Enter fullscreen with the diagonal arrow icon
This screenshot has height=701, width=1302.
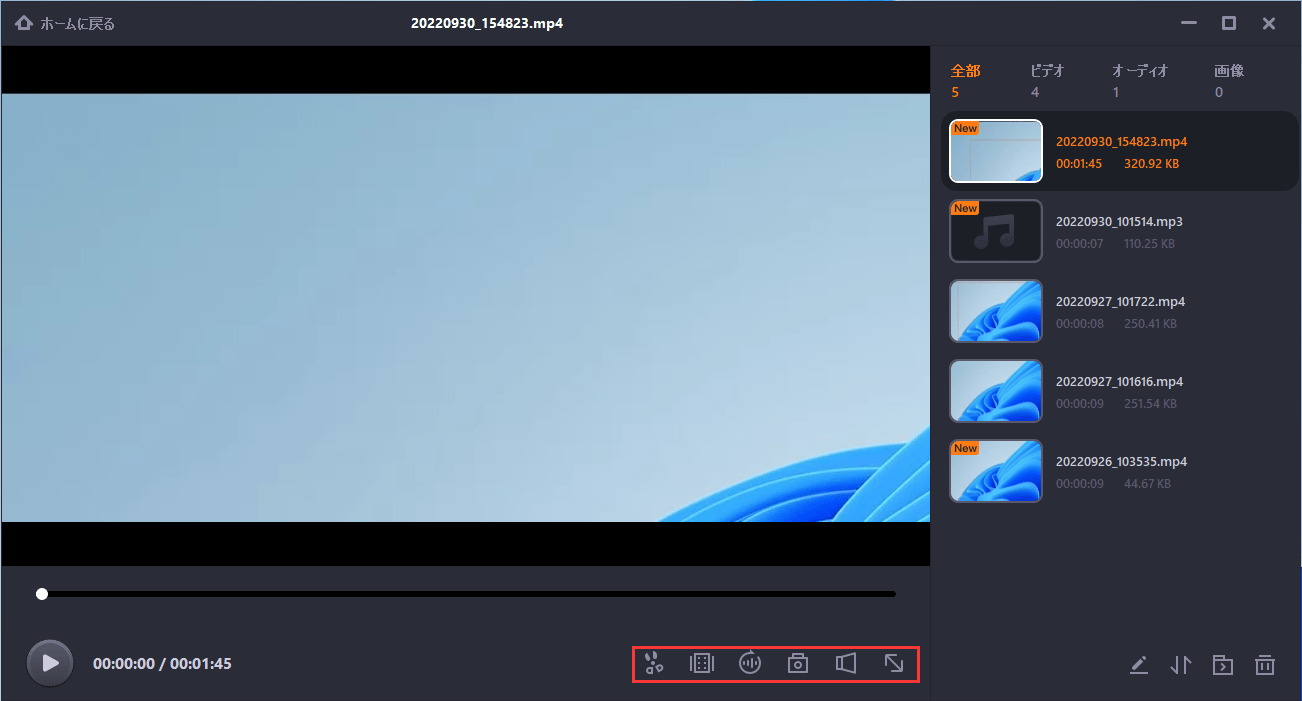(894, 663)
